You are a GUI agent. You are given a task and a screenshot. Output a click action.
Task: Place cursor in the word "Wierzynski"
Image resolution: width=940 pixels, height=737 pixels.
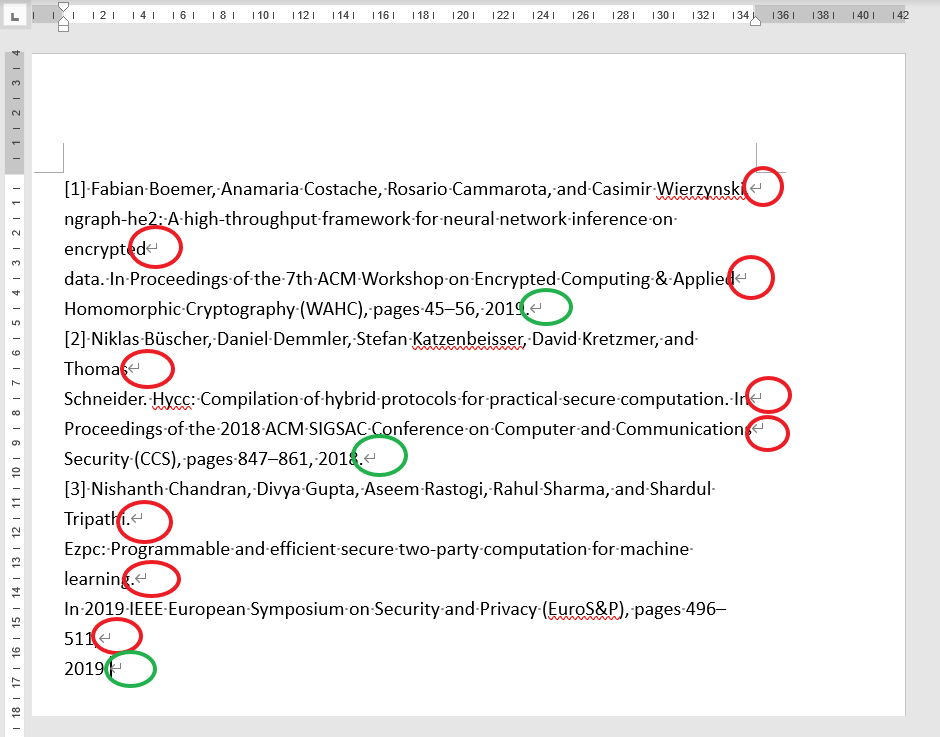[701, 189]
